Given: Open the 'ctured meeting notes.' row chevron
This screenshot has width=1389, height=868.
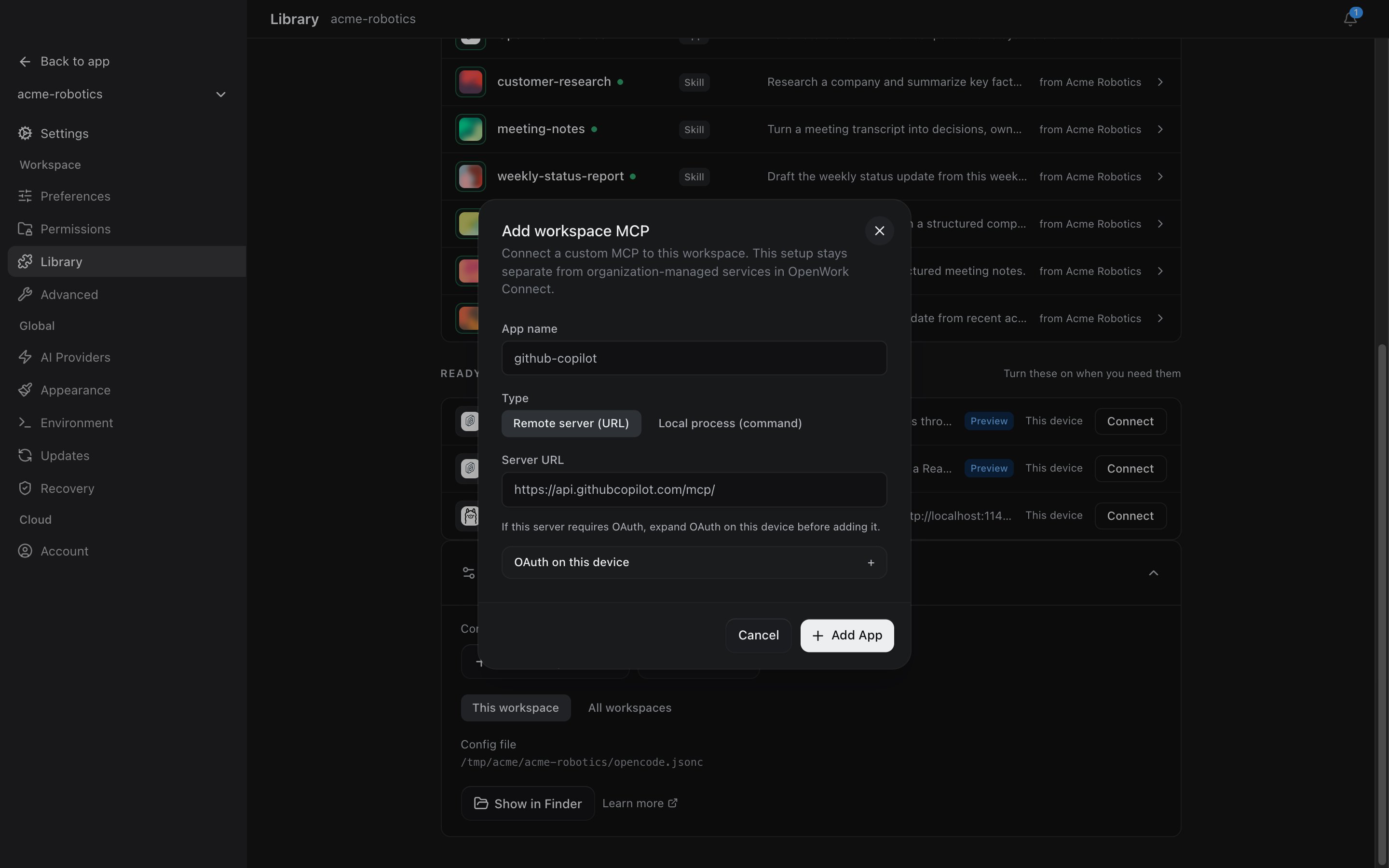Looking at the screenshot, I should pos(1160,271).
